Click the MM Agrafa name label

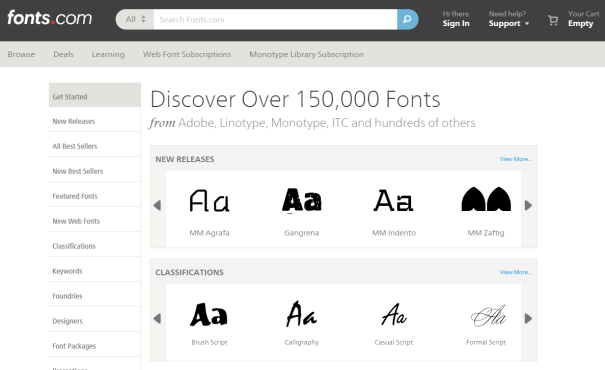pyautogui.click(x=210, y=233)
